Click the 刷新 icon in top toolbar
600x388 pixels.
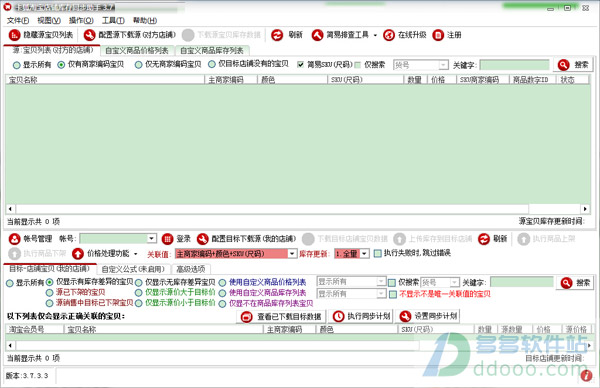(x=277, y=35)
